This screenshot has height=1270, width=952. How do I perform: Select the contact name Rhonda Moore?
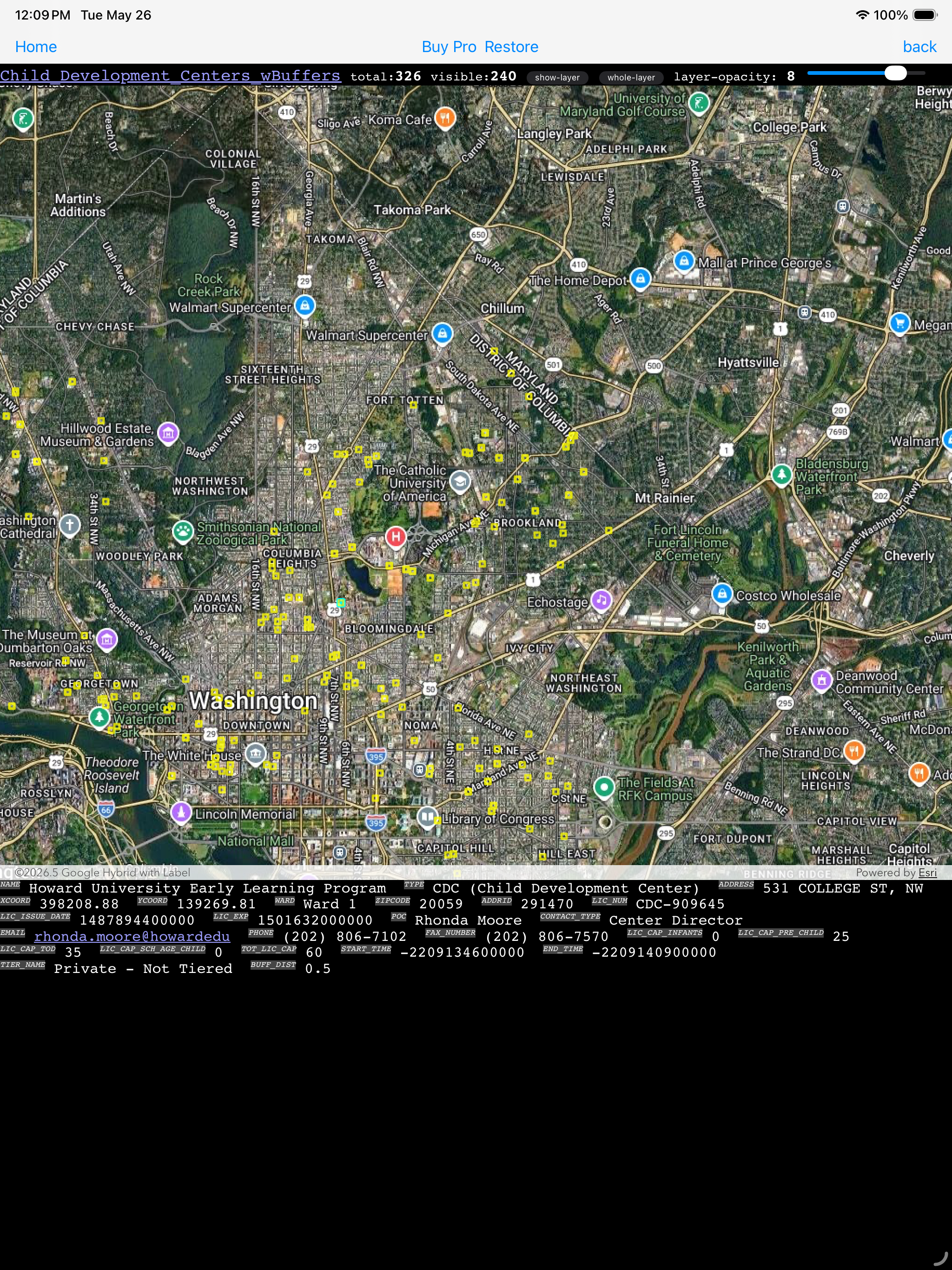(x=468, y=920)
